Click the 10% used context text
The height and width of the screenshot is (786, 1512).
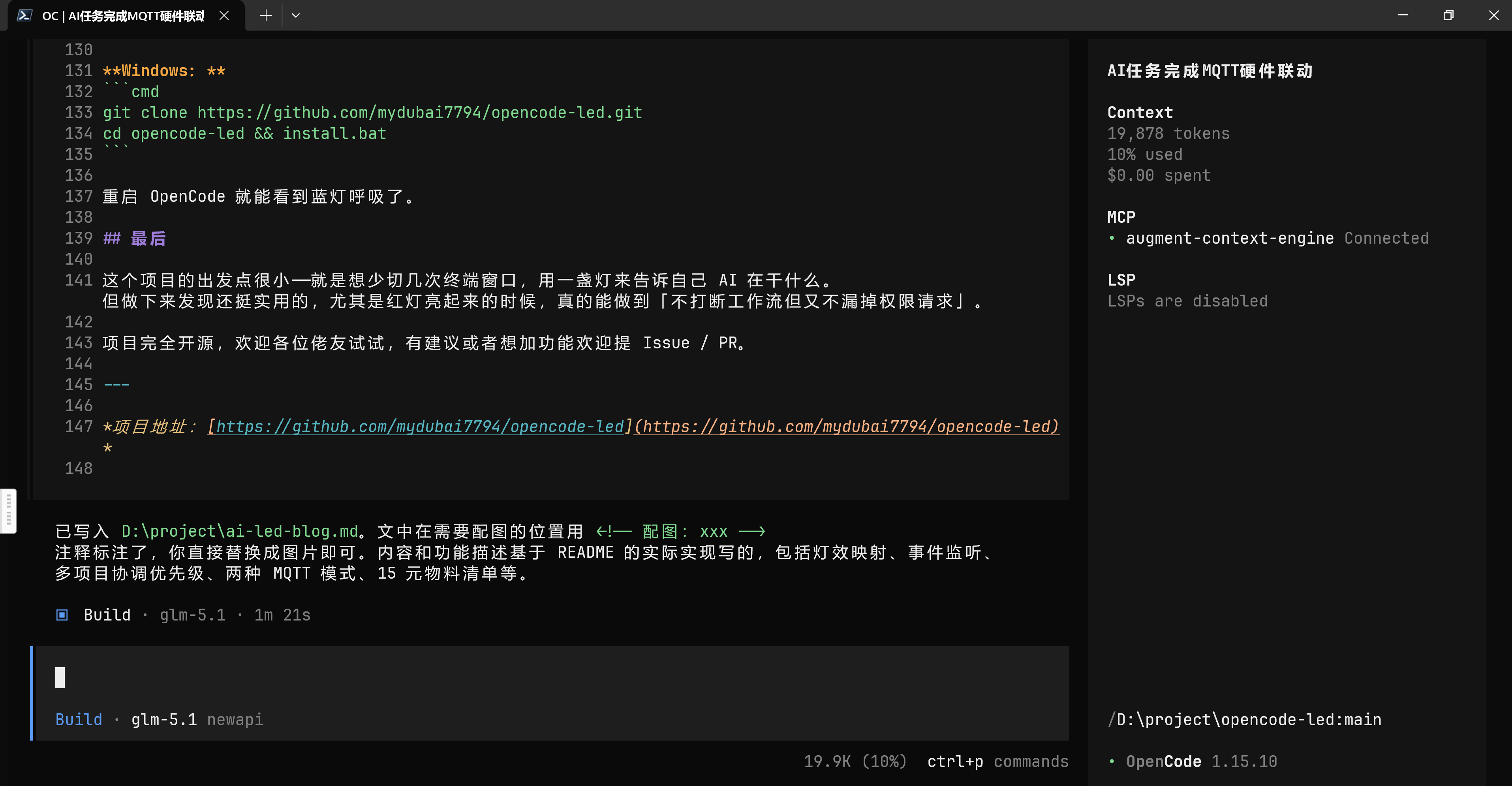(x=1145, y=154)
